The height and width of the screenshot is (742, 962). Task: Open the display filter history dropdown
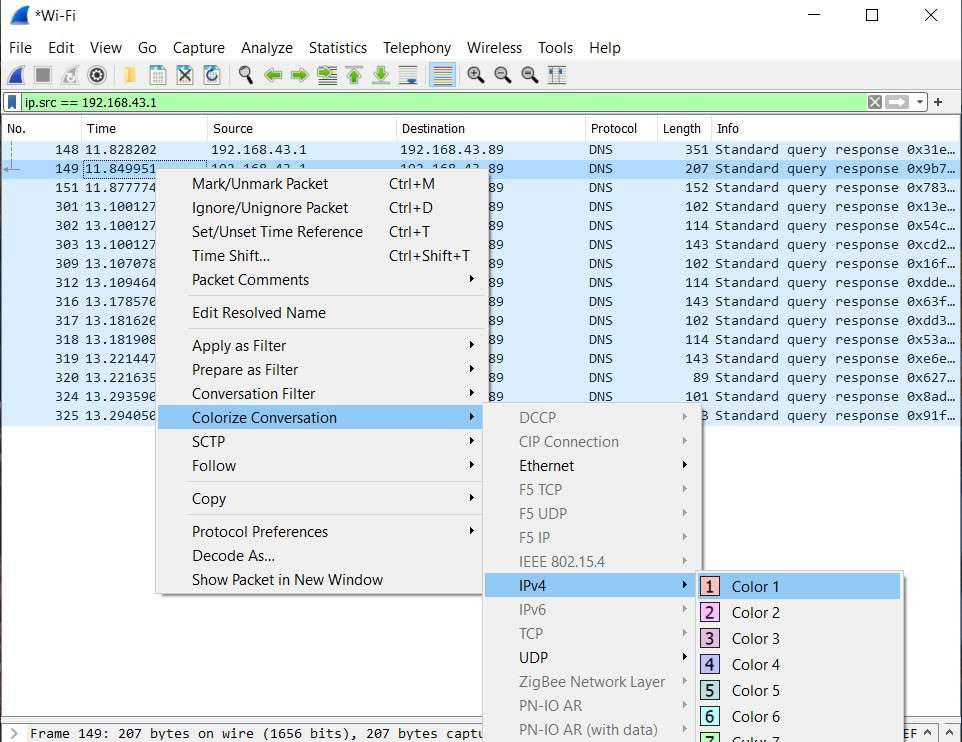(x=919, y=102)
